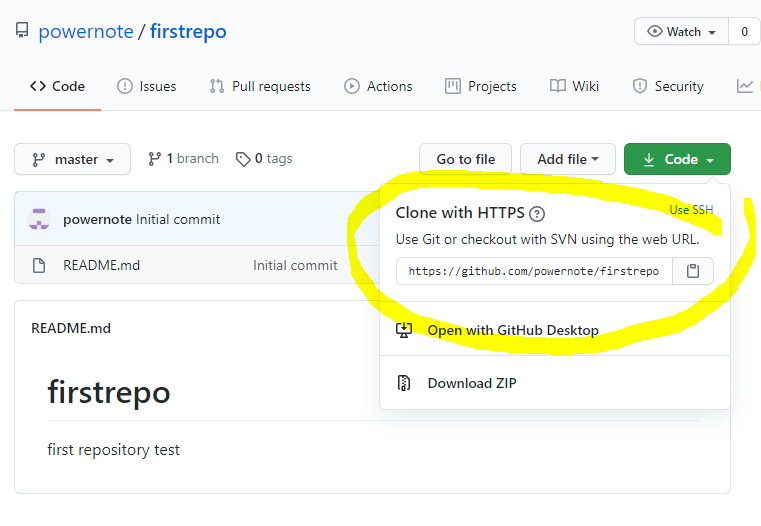Switch to the Actions tab
Screen dimensions: 761x526
click(378, 86)
